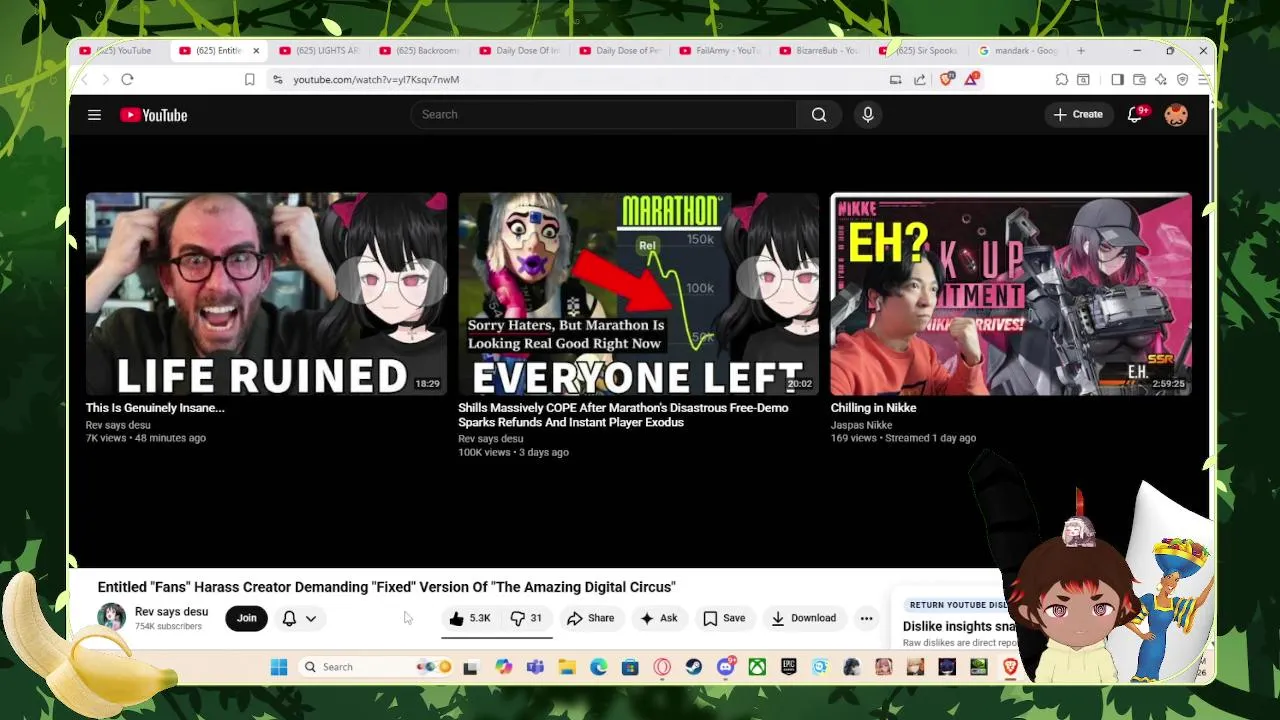This screenshot has width=1280, height=720.
Task: Open Leo AI assistant icon in toolbar
Action: click(1161, 79)
